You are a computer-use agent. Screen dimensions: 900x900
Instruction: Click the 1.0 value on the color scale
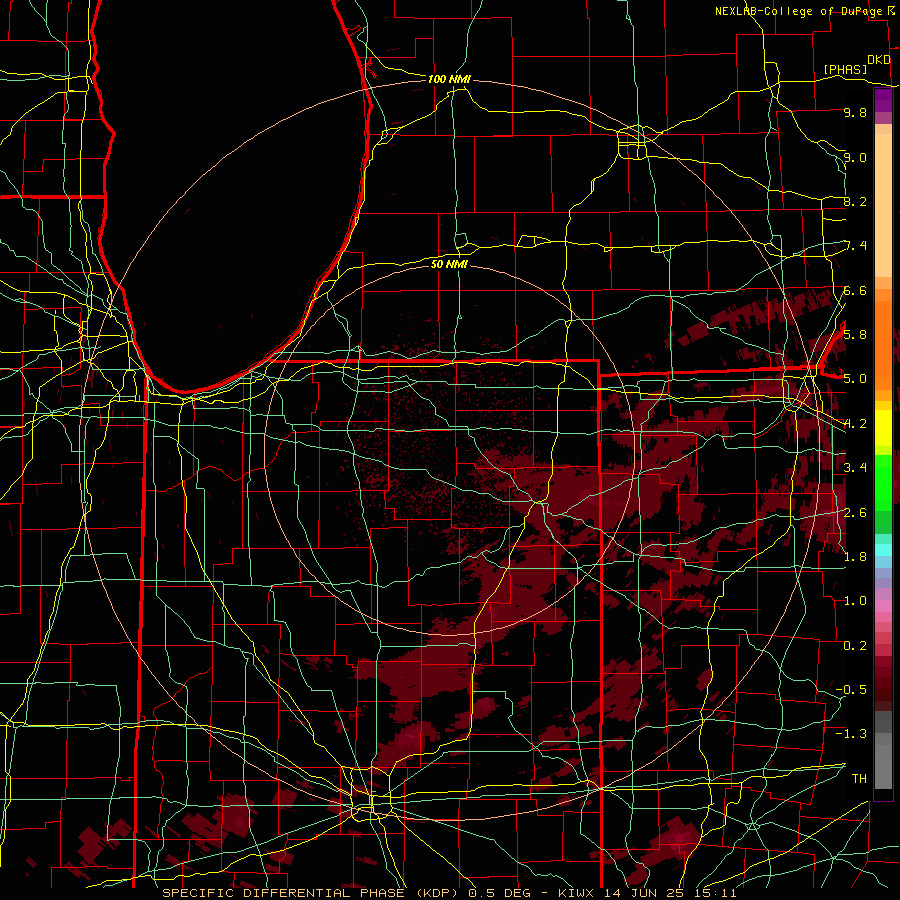click(x=855, y=601)
